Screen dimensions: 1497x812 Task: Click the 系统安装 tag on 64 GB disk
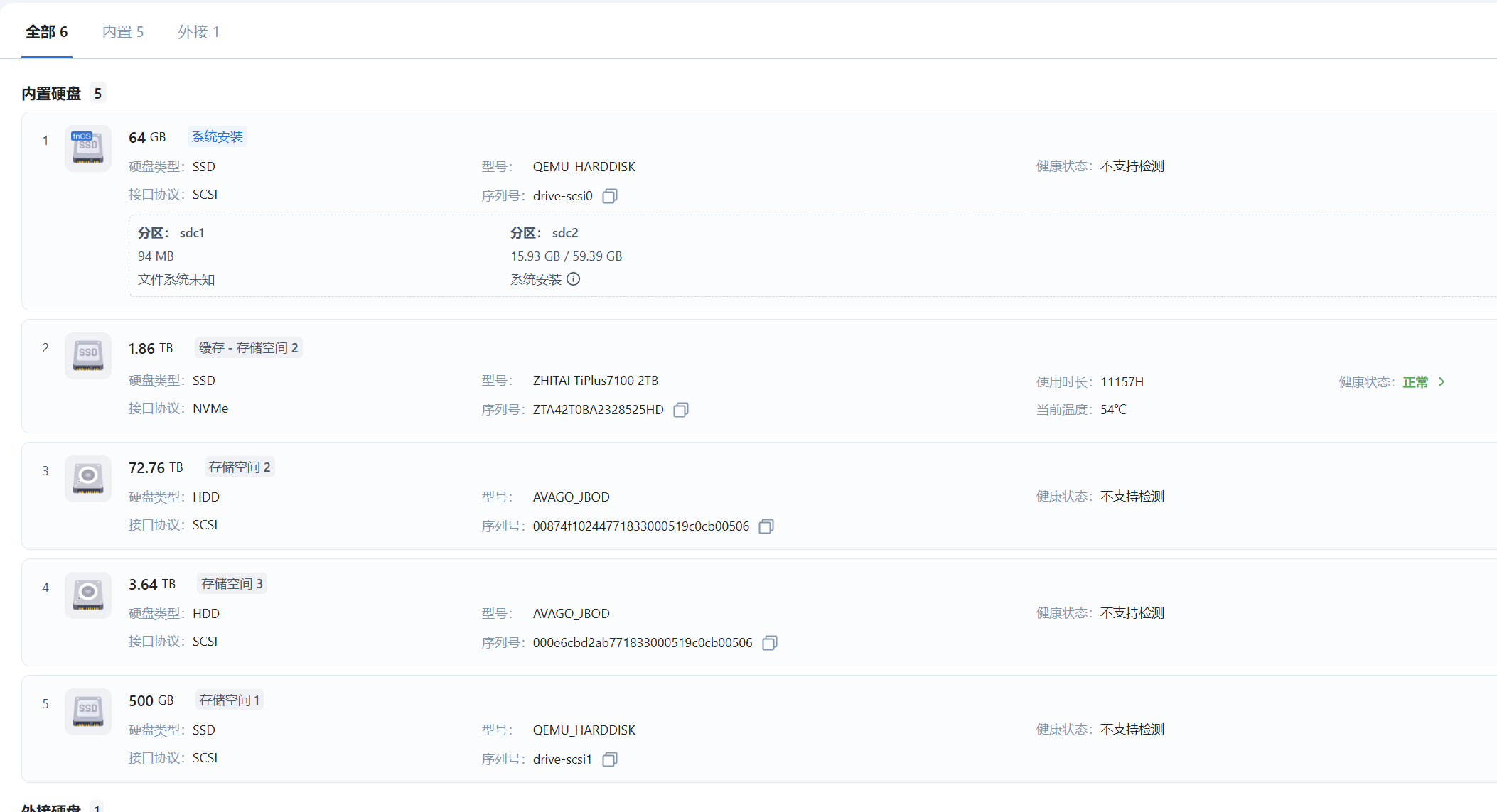218,136
